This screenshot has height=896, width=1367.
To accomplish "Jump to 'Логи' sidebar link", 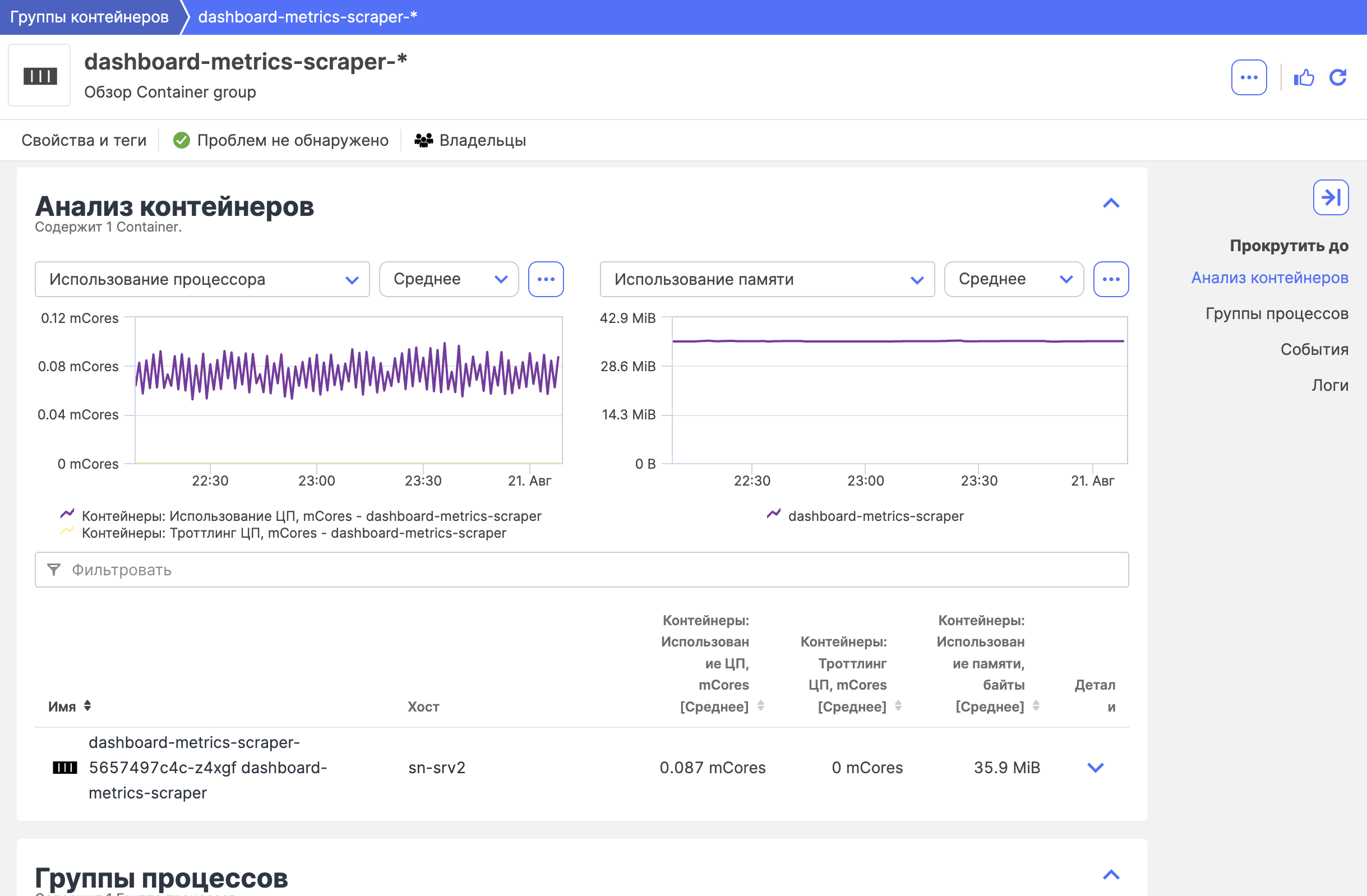I will (1329, 385).
